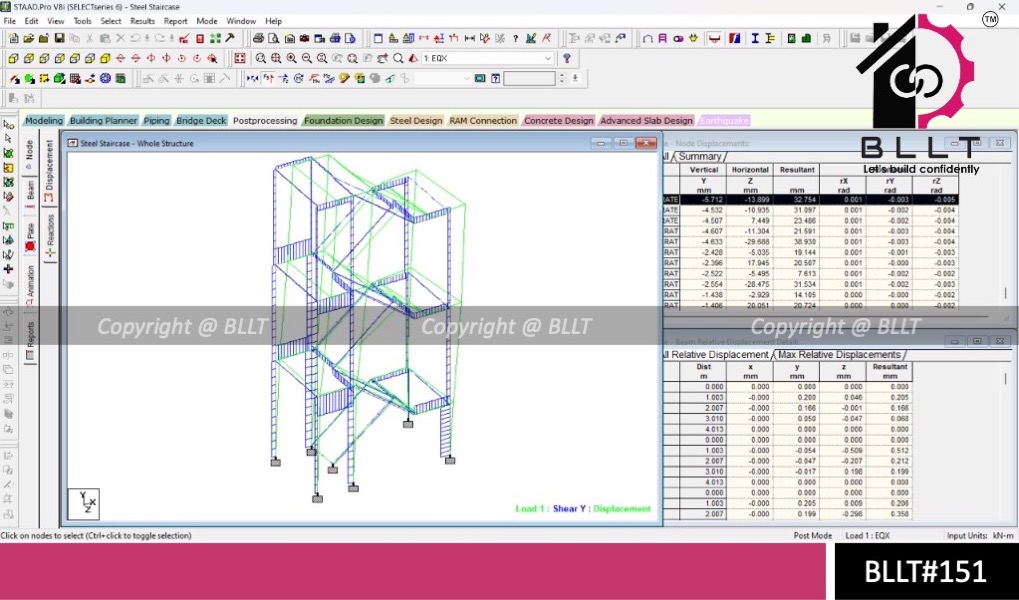
Task: Open the File menu
Action: tap(10, 21)
